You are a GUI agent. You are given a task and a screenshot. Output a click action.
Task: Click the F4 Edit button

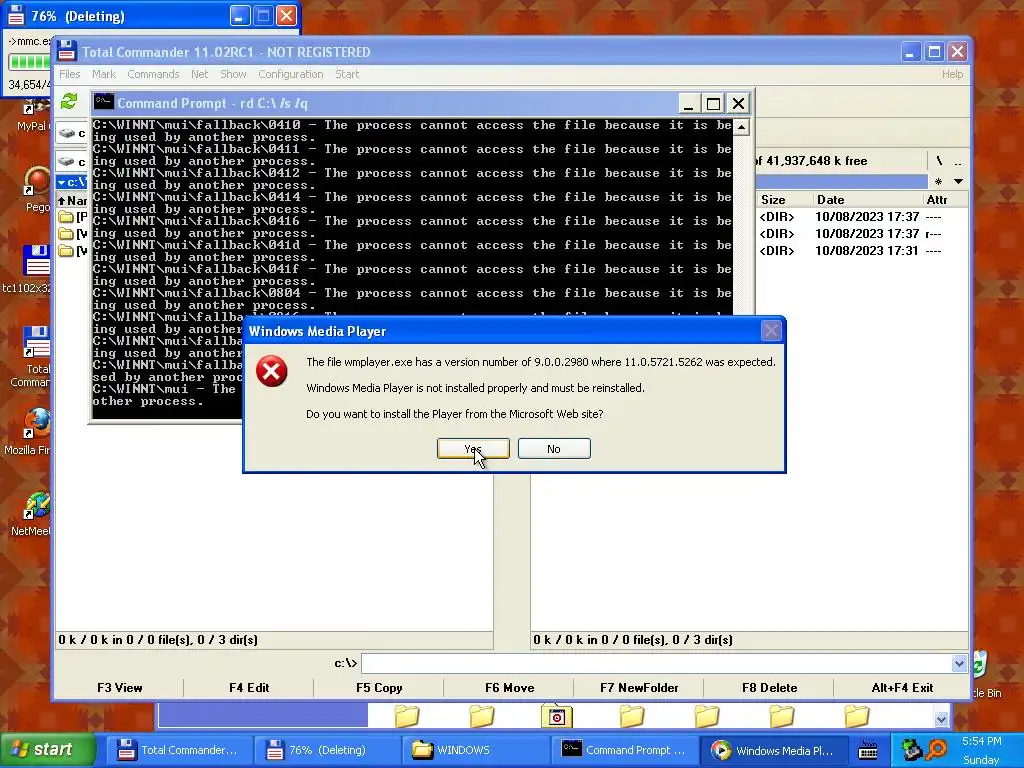(x=249, y=688)
